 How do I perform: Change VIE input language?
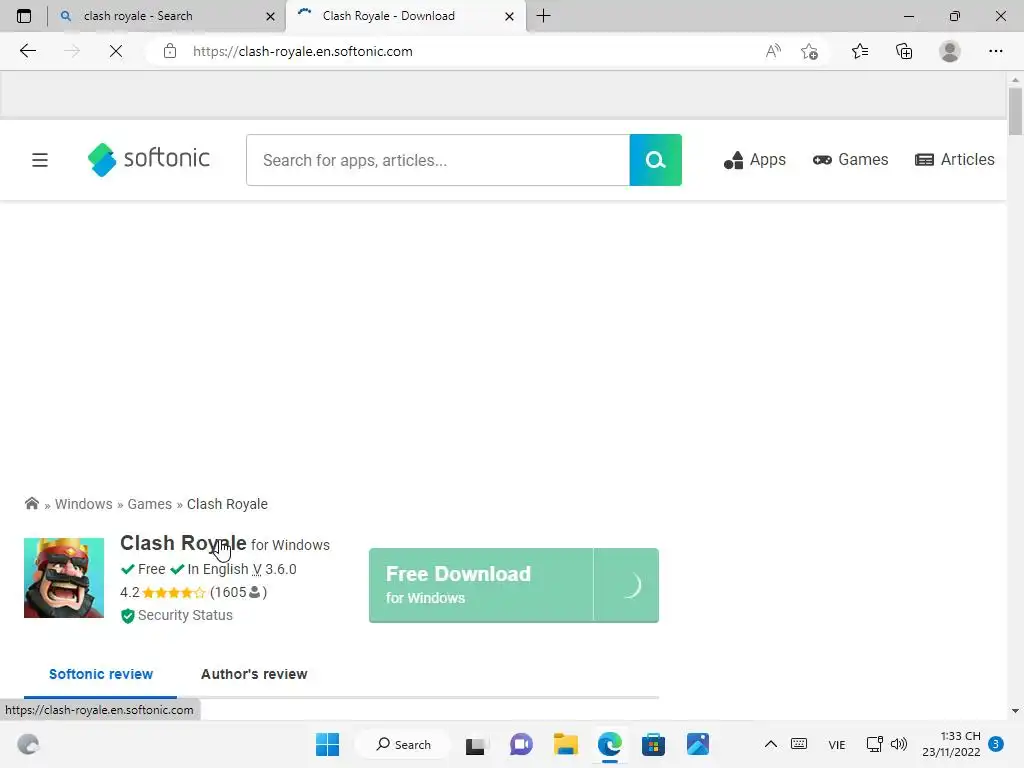837,744
